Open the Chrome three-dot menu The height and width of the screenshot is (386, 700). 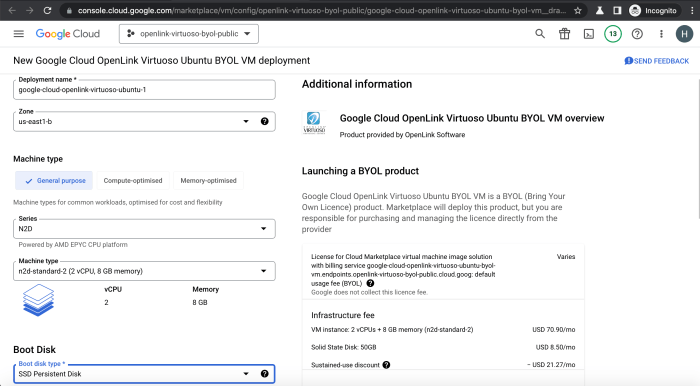(x=692, y=10)
